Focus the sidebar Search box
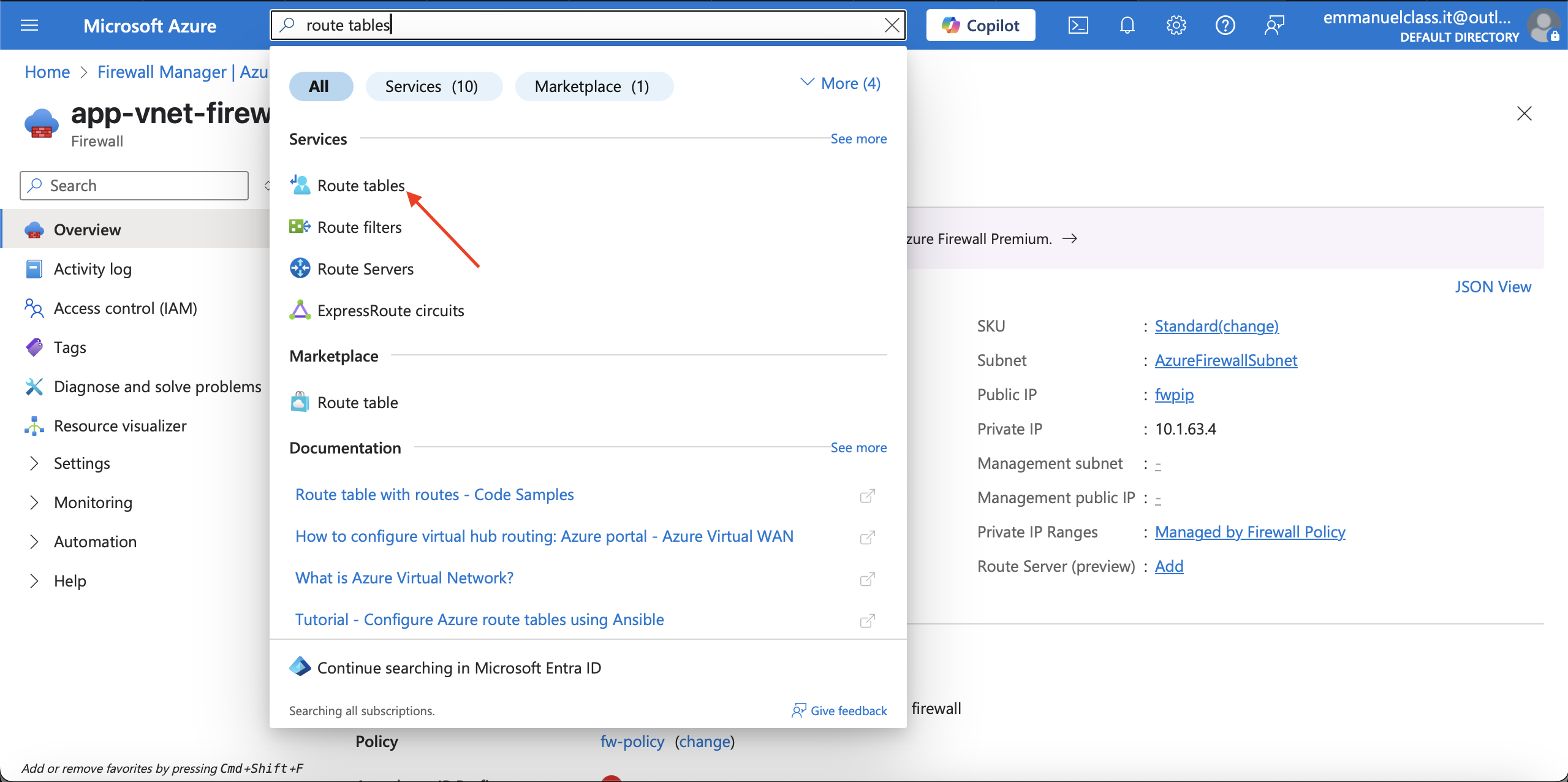 (x=134, y=186)
